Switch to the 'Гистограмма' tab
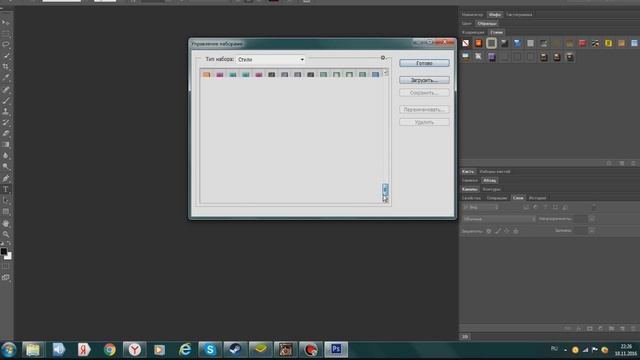640x360 pixels. (519, 15)
